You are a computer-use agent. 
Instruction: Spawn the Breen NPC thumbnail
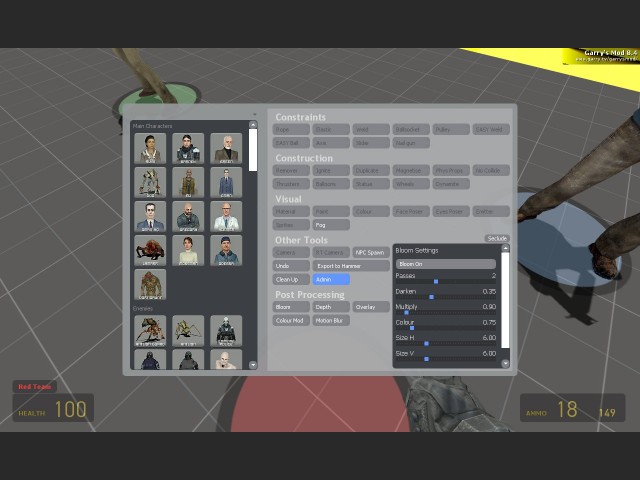click(x=226, y=149)
